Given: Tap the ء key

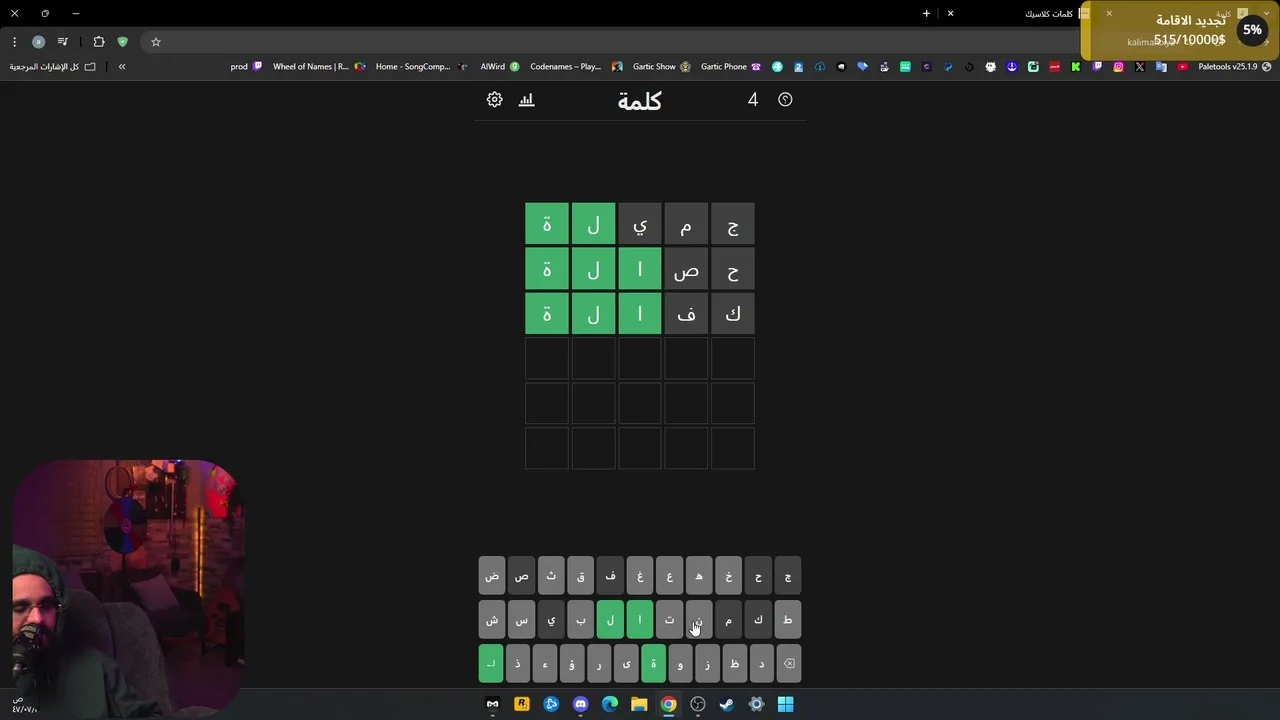Looking at the screenshot, I should 545,663.
